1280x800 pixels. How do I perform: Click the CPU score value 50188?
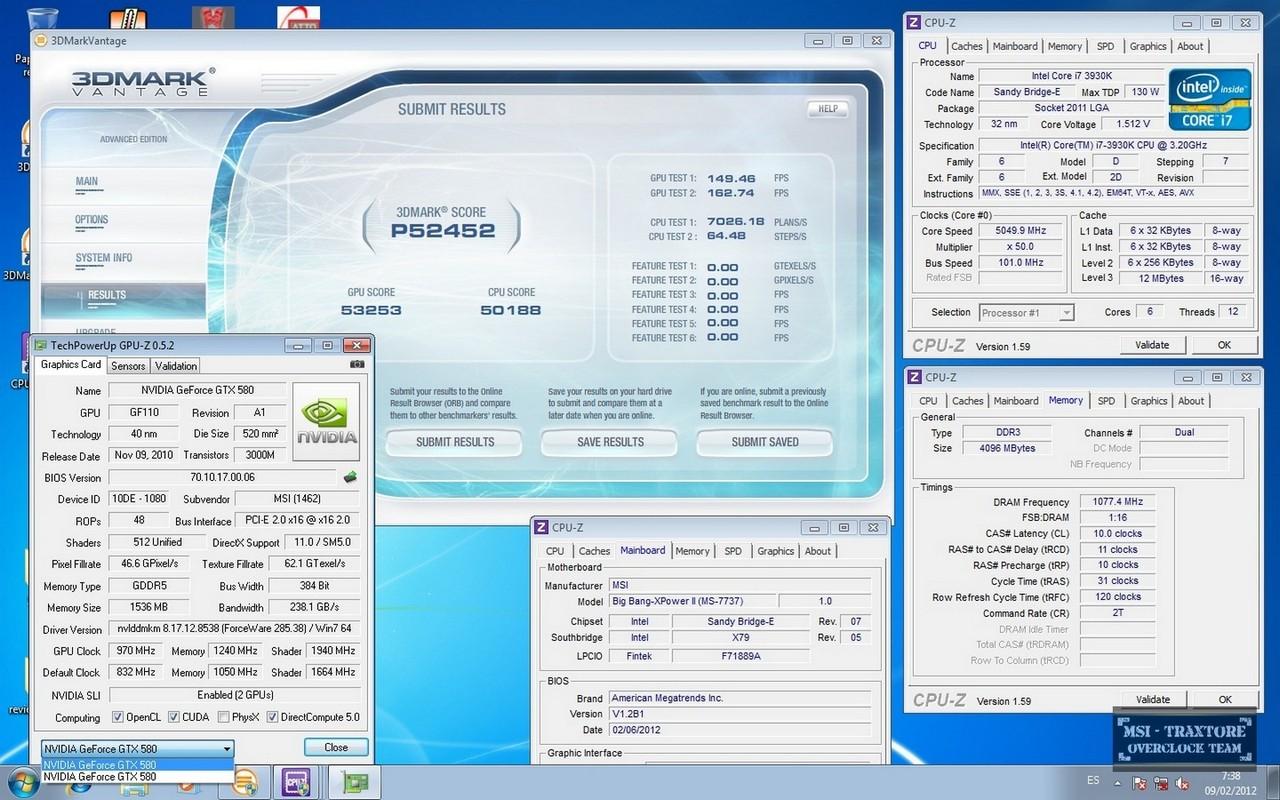(x=511, y=310)
